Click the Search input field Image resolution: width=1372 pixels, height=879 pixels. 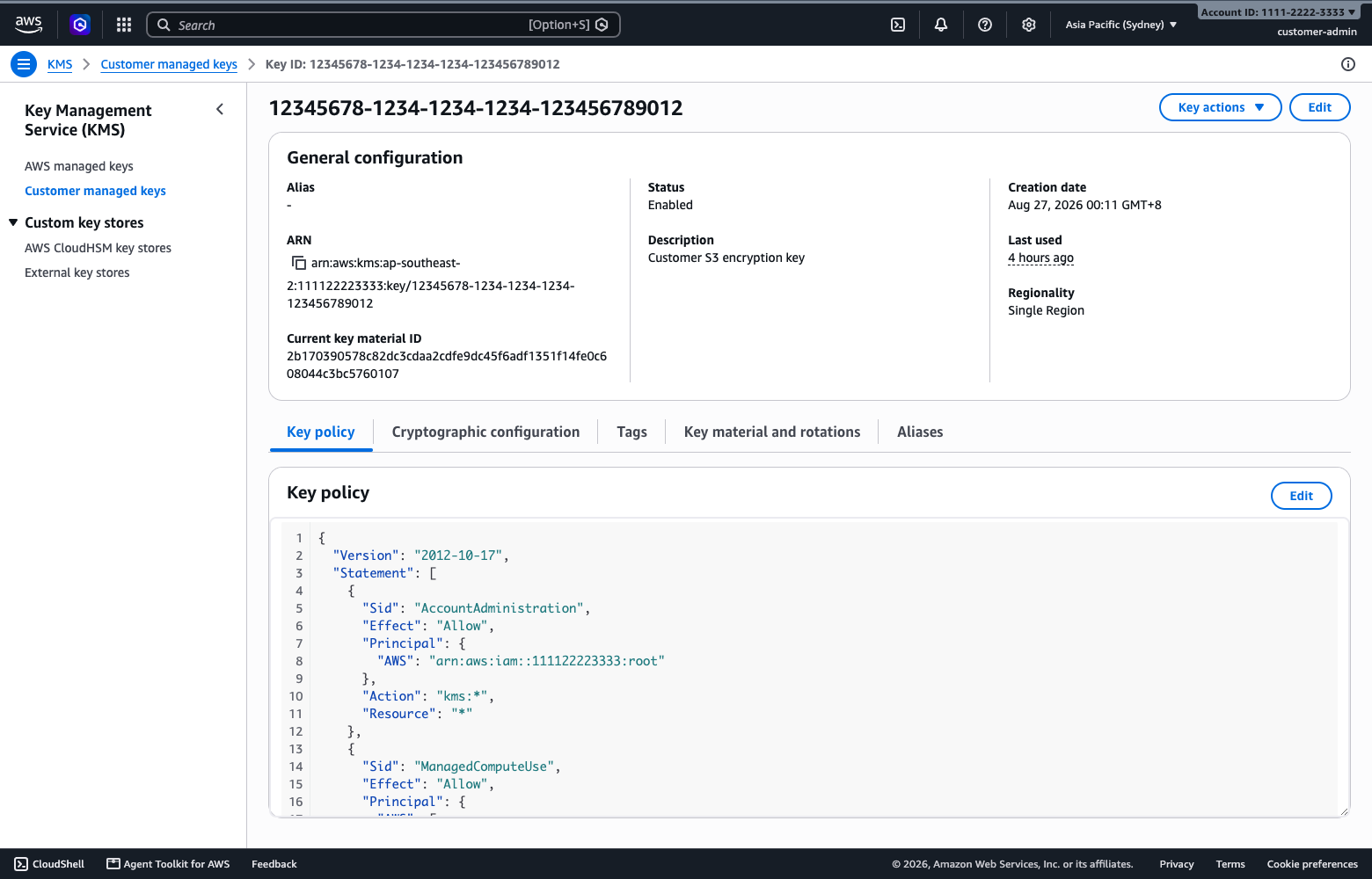pyautogui.click(x=383, y=25)
